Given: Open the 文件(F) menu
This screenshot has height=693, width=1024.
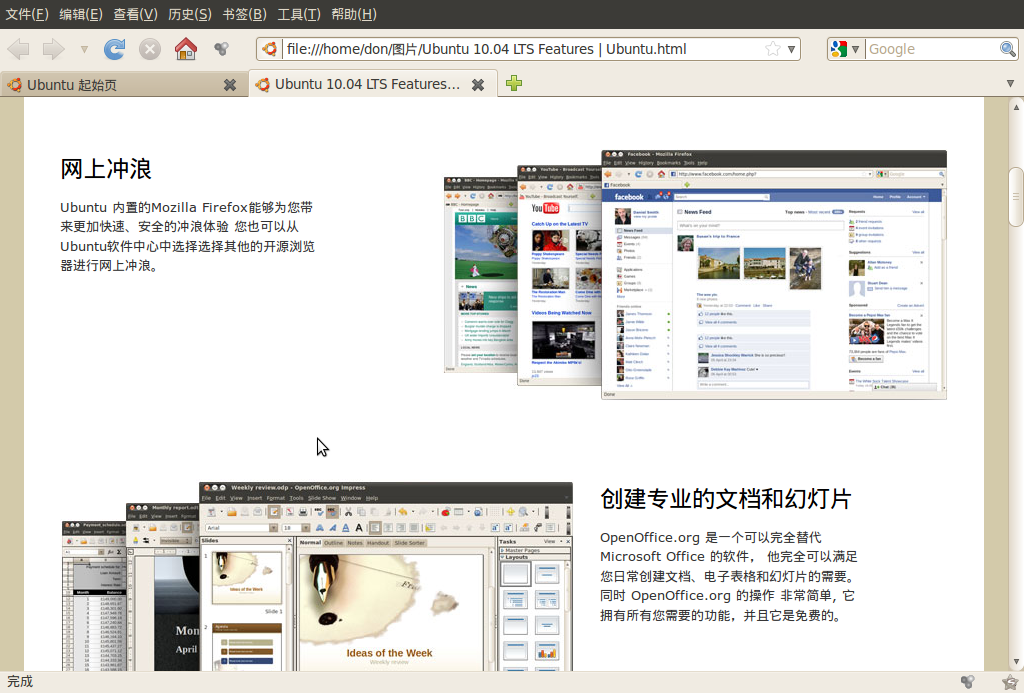Looking at the screenshot, I should (x=27, y=14).
